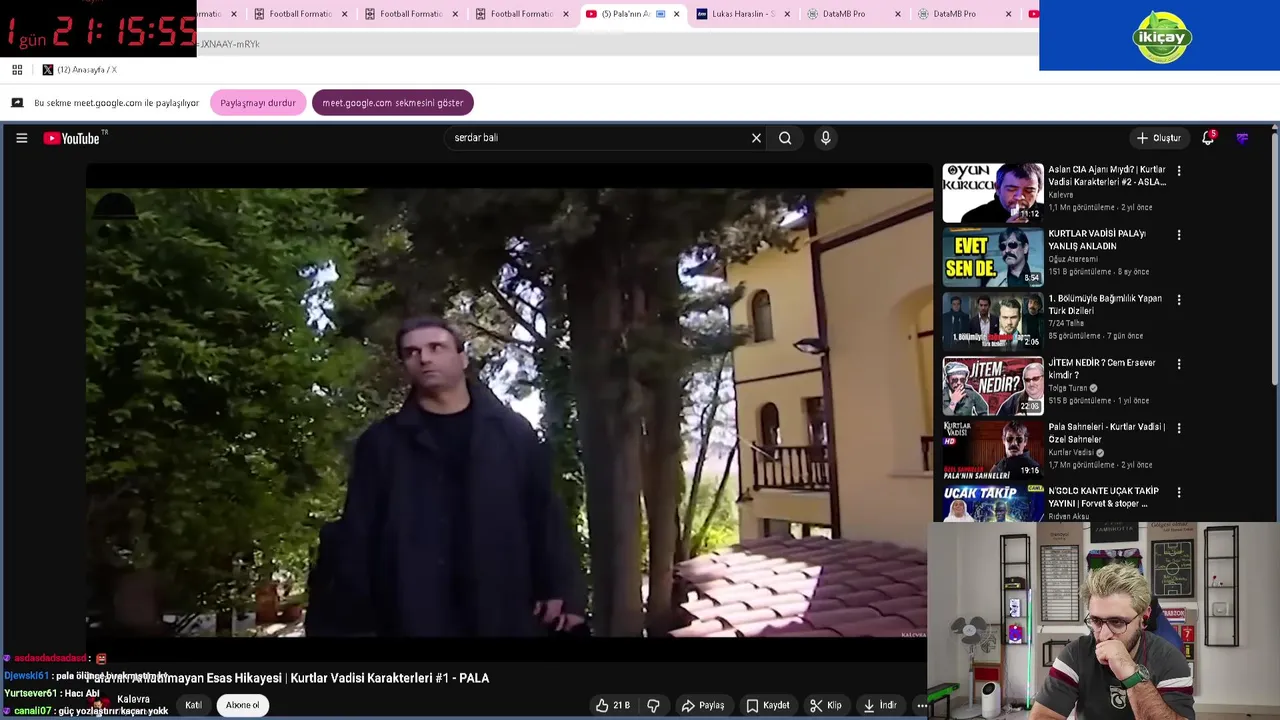
Task: Click the main video player
Action: point(508,412)
